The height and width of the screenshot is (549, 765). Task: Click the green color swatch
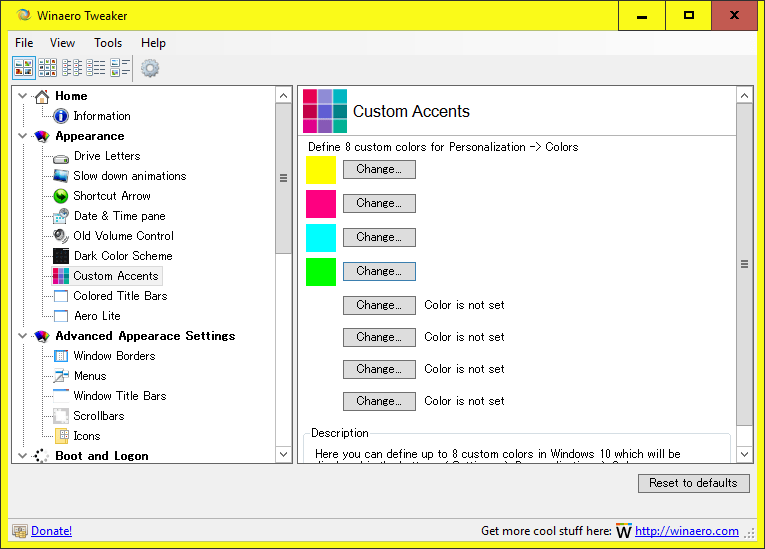(x=321, y=272)
